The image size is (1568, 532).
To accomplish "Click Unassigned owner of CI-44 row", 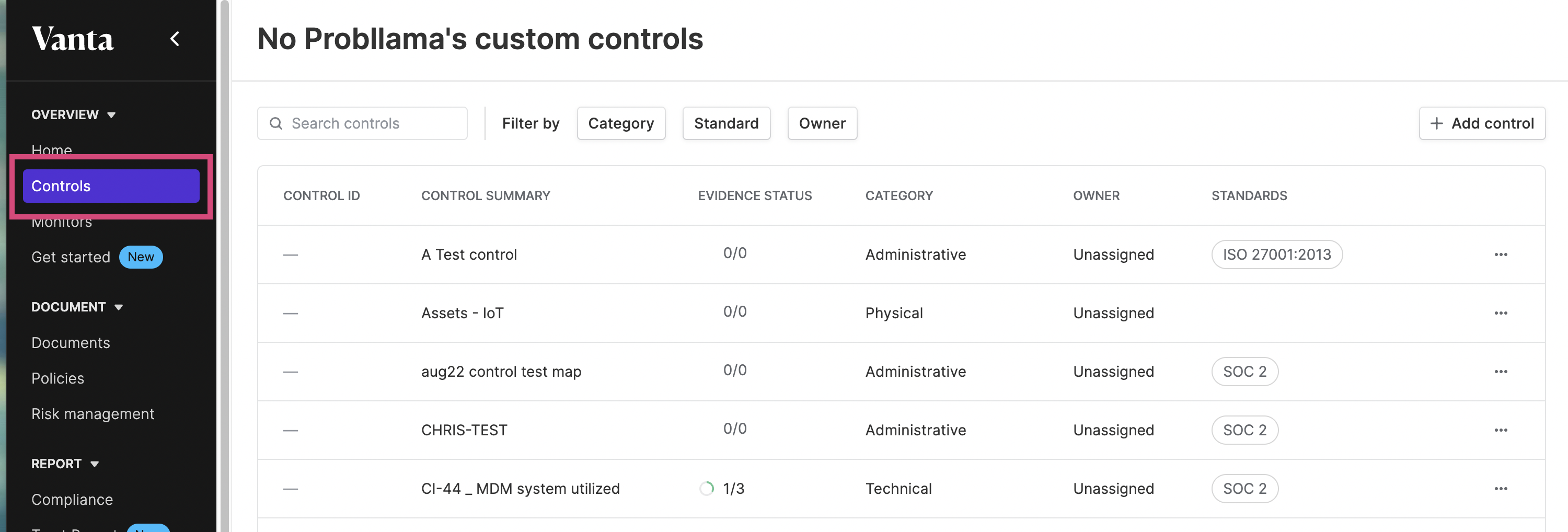I will point(1113,488).
